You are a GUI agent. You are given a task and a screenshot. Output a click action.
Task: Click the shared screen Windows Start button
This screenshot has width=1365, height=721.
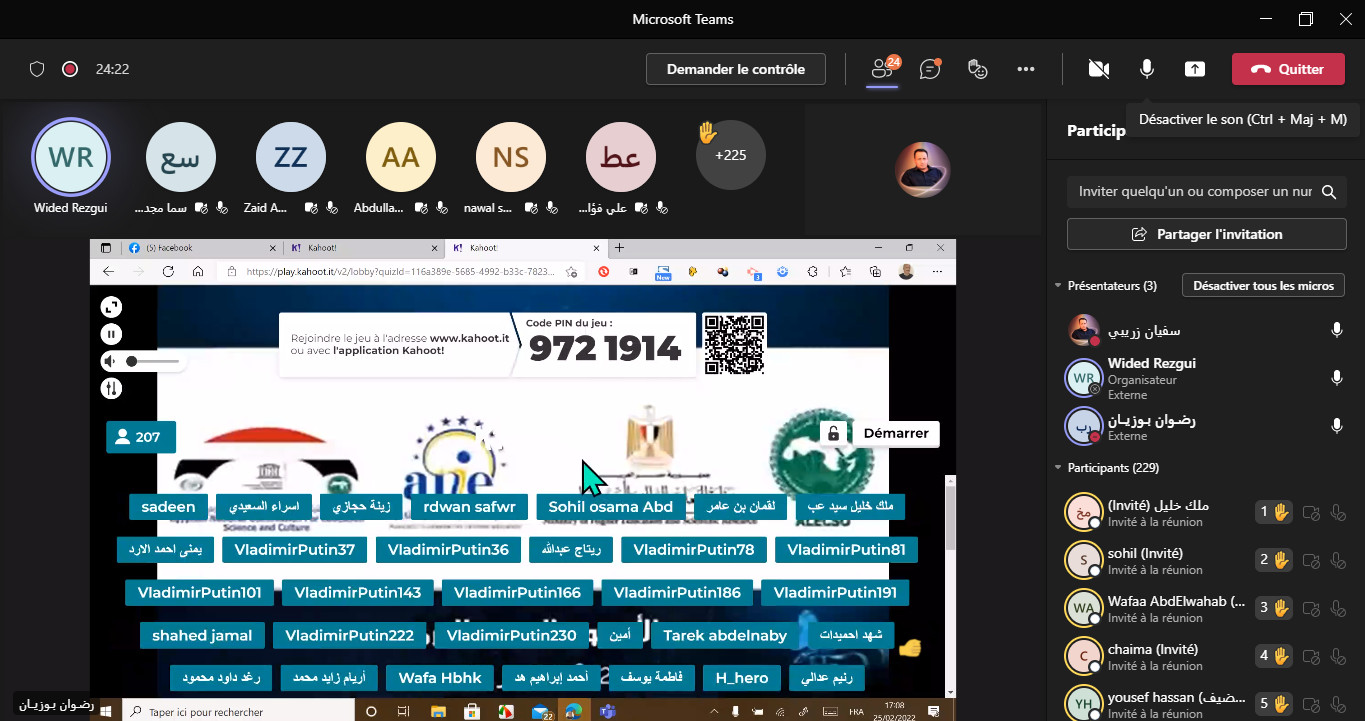(108, 712)
